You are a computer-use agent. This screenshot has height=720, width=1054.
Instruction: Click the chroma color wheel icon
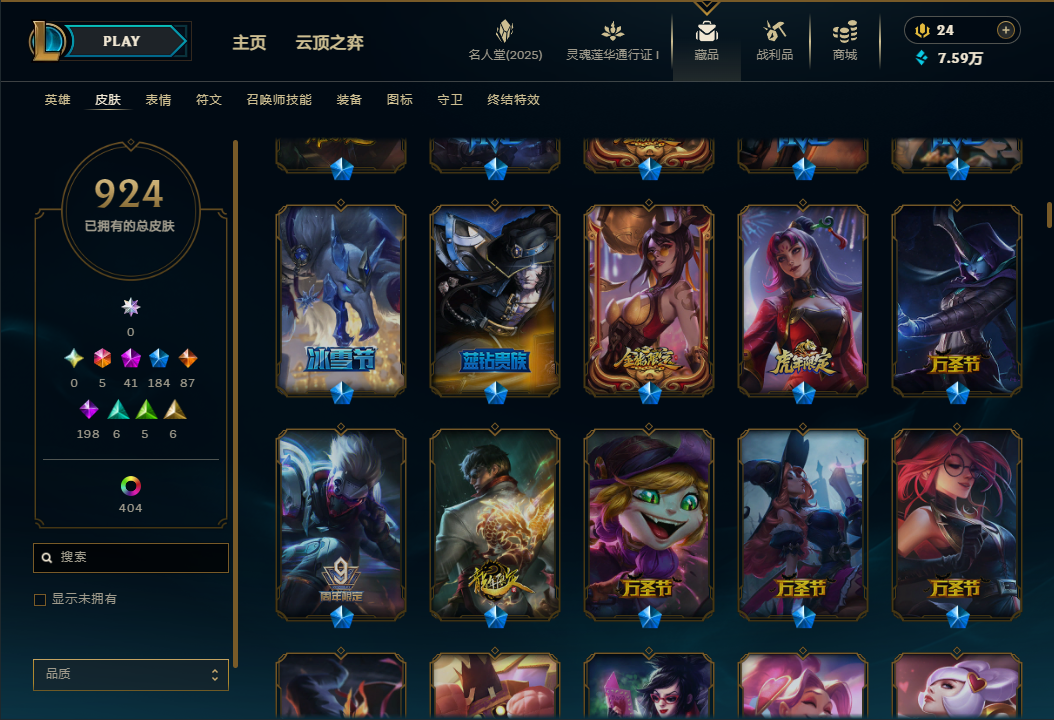click(130, 485)
